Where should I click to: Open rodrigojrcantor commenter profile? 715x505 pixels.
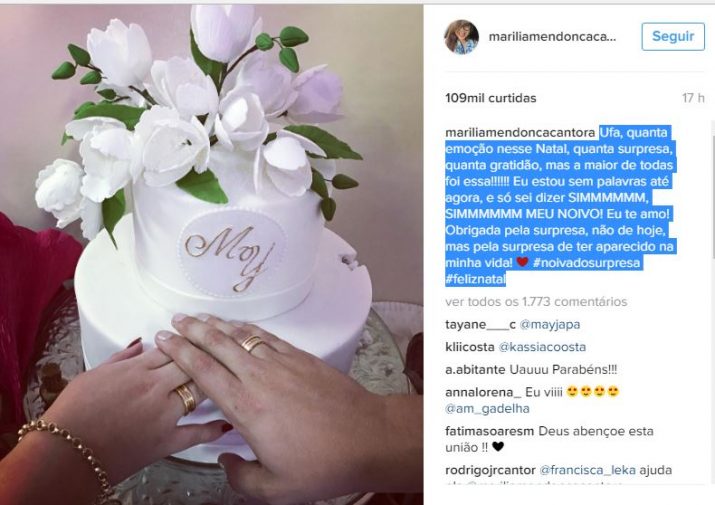[490, 470]
